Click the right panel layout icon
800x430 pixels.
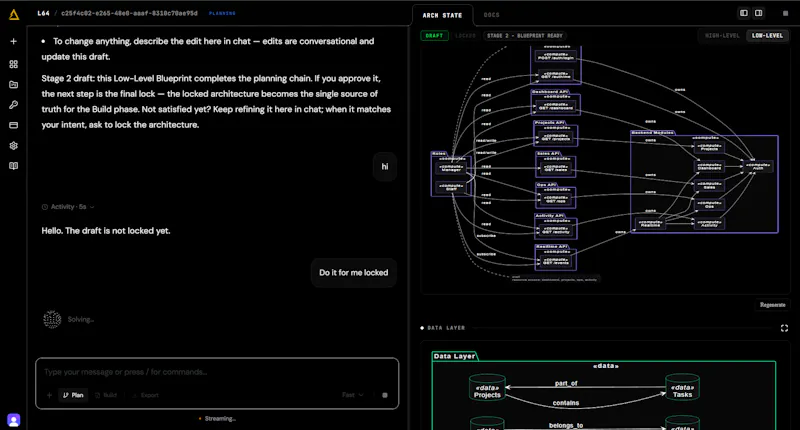[x=759, y=13]
